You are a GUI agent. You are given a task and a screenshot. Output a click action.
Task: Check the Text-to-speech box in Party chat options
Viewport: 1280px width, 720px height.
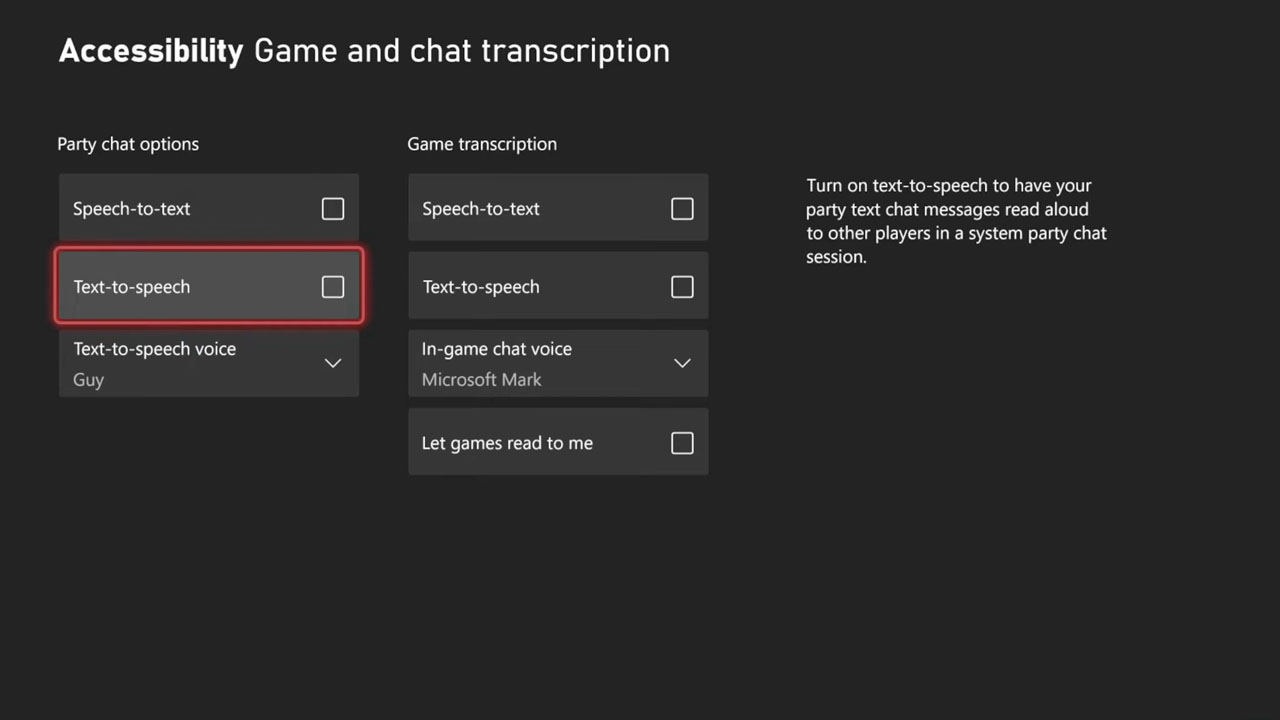[332, 287]
